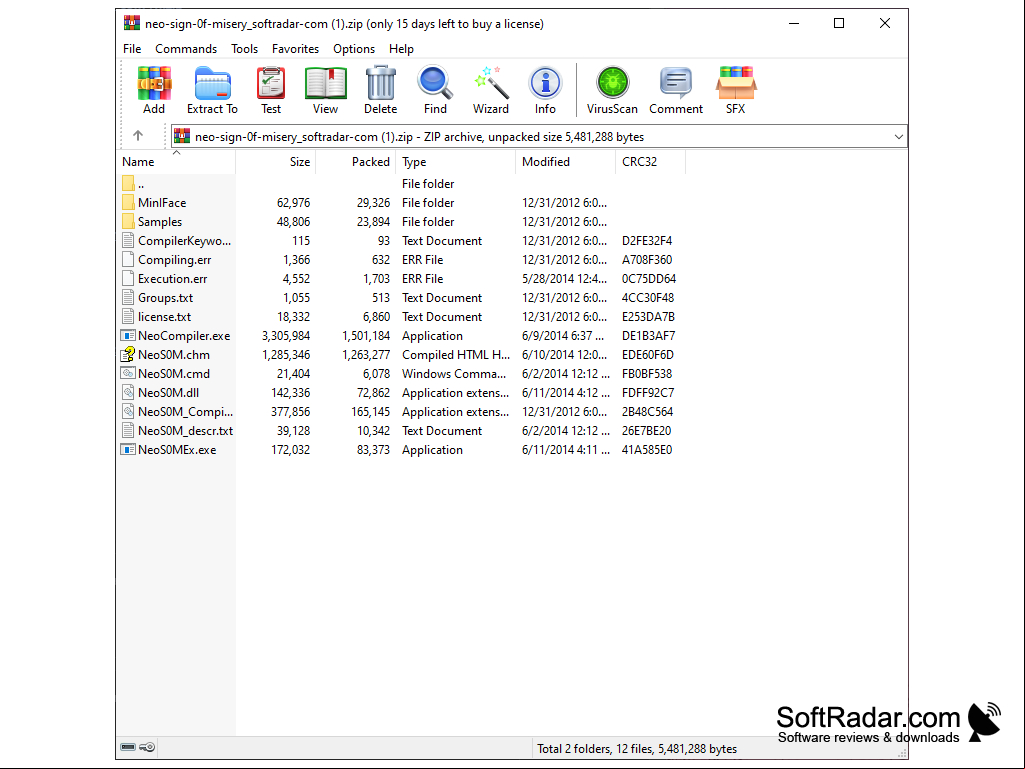Sort by the CRC32 column header
Viewport: 1025px width, 769px height.
(650, 162)
